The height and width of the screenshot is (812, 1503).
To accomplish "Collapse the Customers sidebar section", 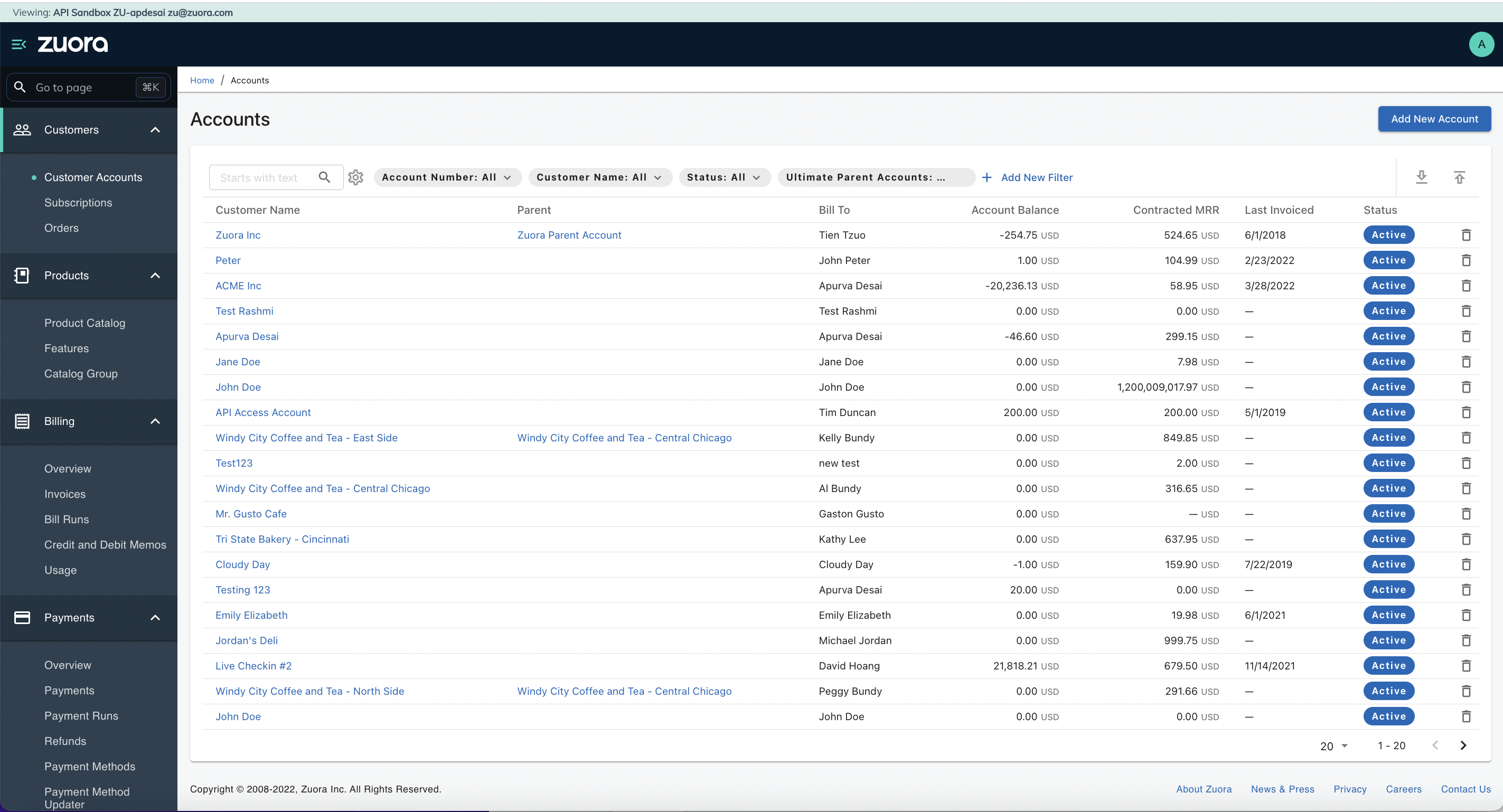I will point(155,129).
